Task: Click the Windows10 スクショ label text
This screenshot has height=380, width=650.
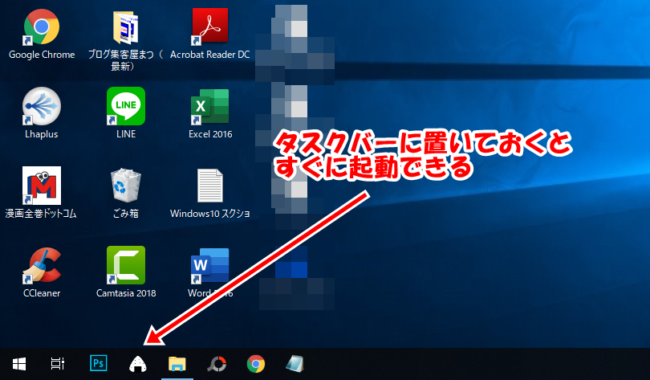Action: tap(210, 214)
